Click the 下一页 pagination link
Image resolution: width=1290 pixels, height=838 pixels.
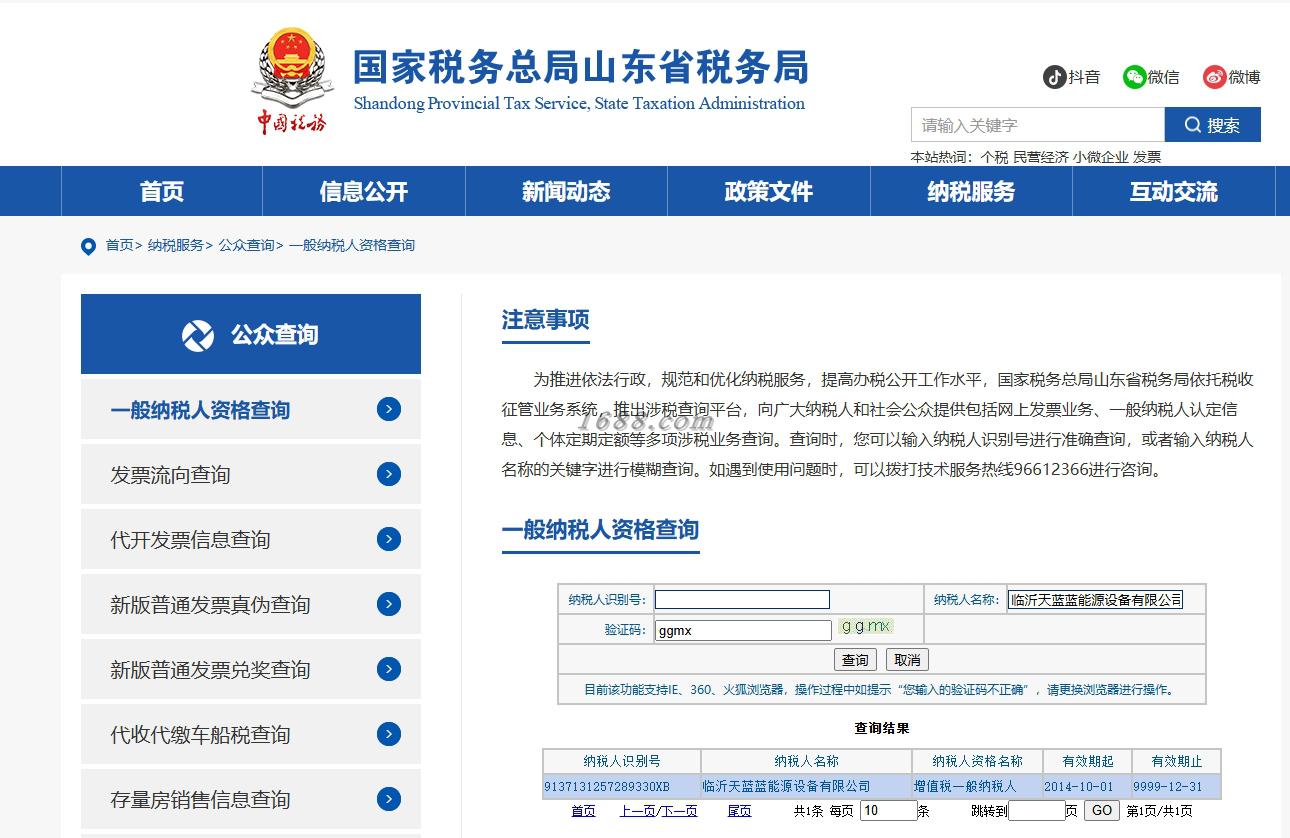click(680, 811)
